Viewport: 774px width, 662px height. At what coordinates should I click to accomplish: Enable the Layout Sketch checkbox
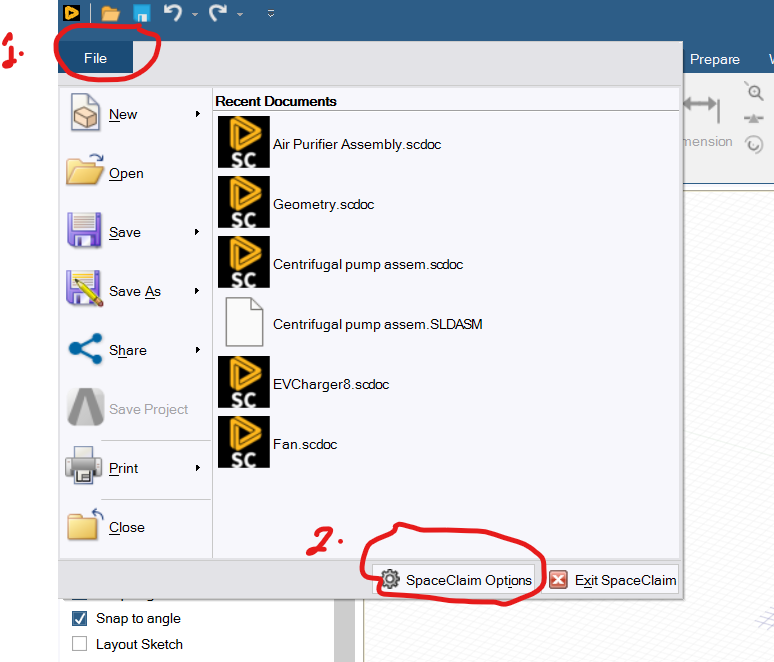(x=80, y=645)
